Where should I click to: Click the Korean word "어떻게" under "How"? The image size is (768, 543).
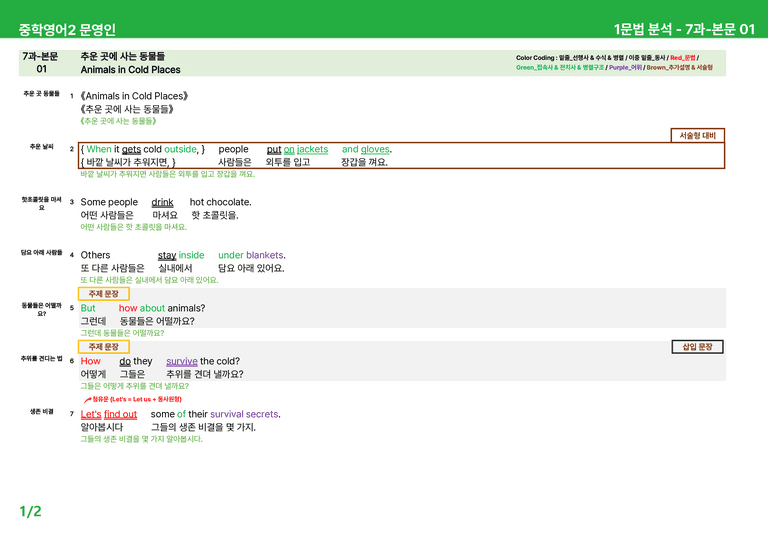(x=93, y=374)
